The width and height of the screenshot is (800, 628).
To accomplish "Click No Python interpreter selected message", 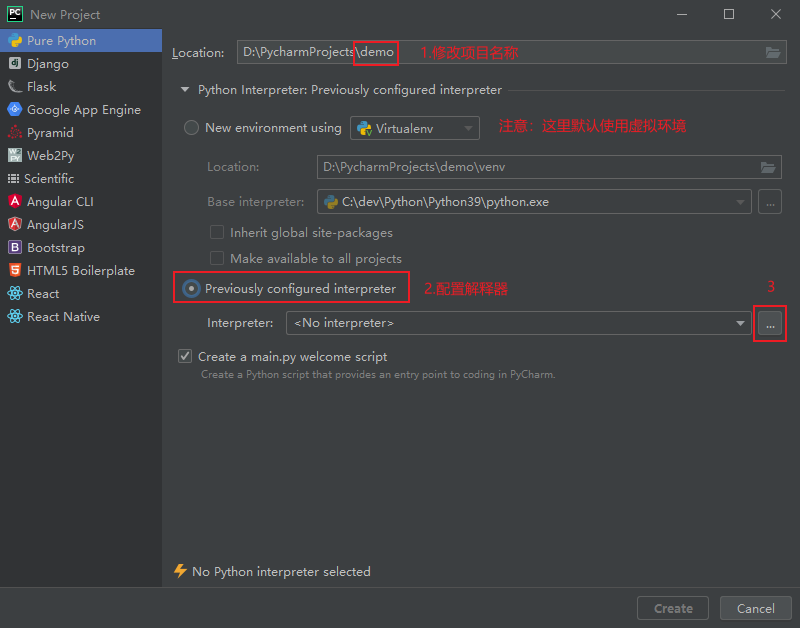I will (x=281, y=571).
